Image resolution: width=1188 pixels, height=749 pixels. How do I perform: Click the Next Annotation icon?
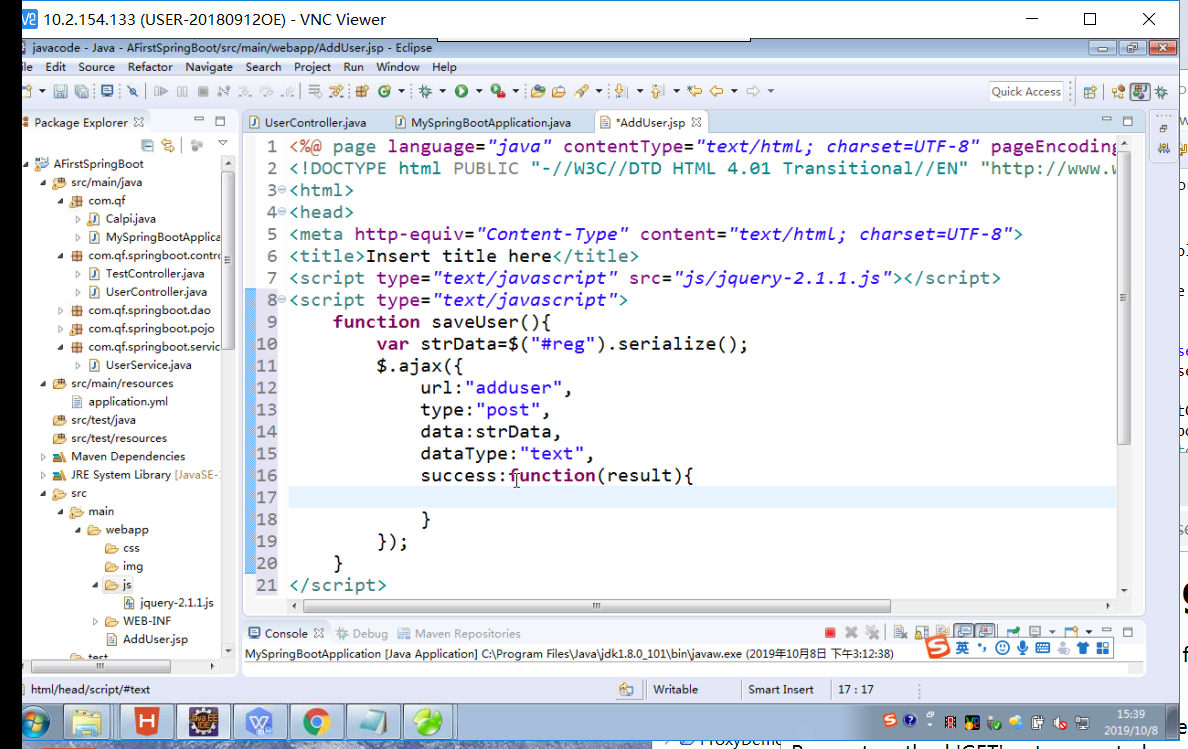(x=621, y=92)
